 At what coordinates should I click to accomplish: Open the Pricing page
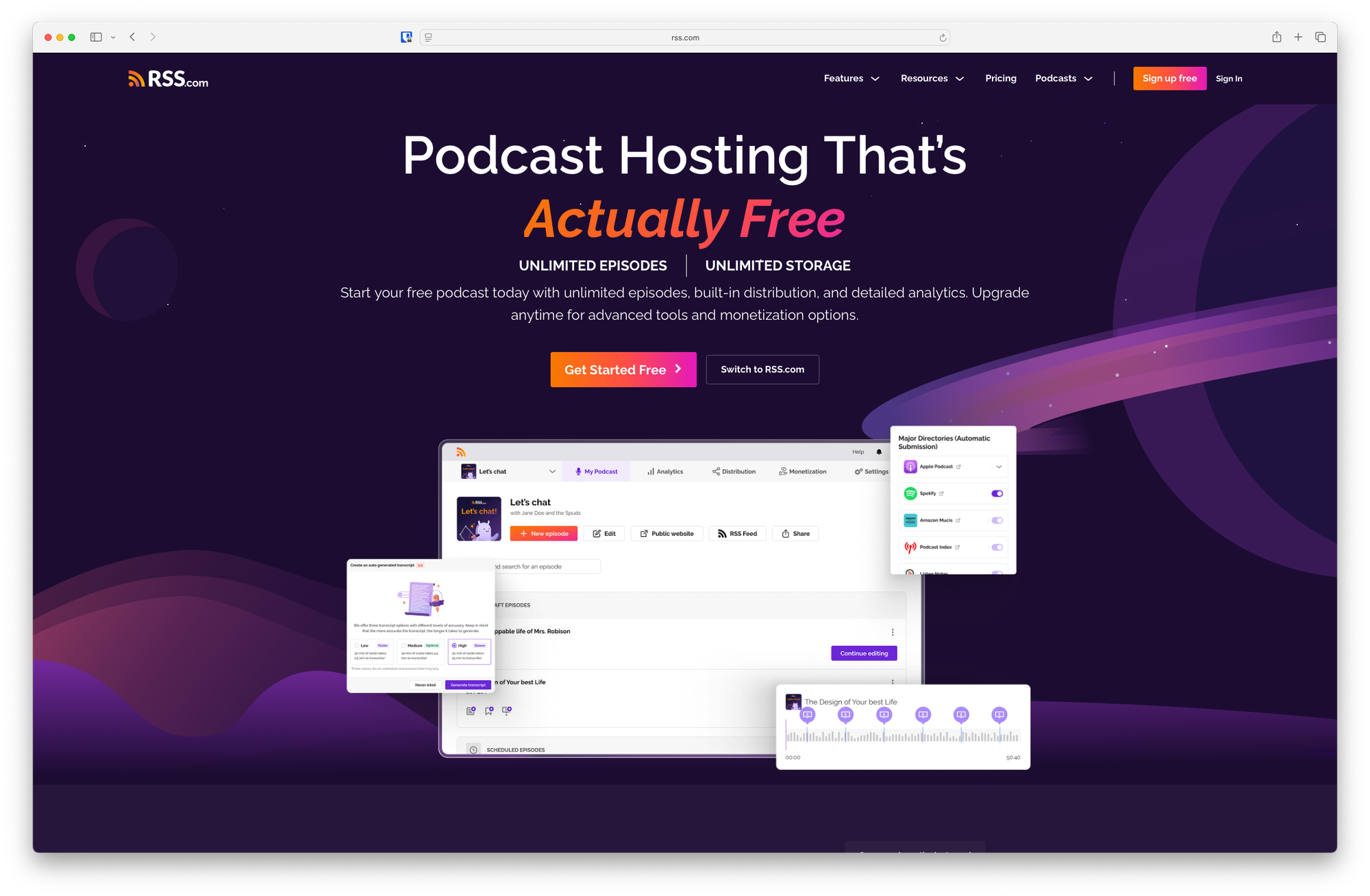tap(1000, 78)
